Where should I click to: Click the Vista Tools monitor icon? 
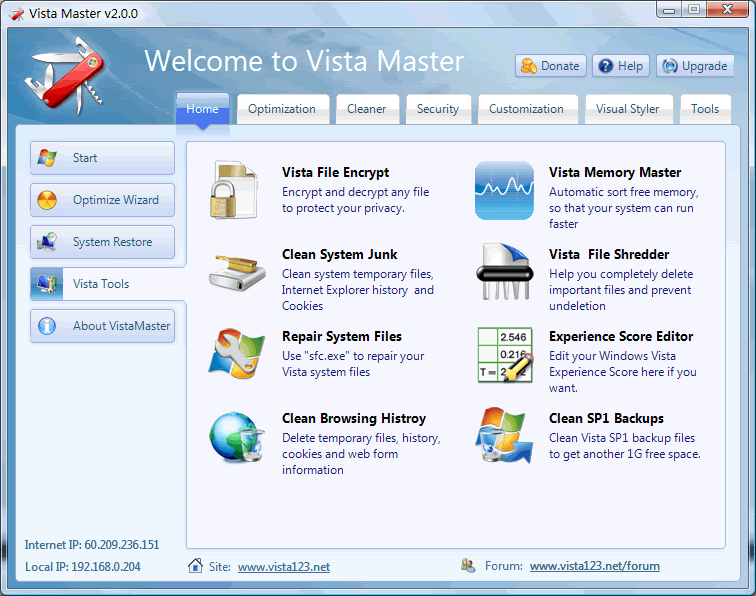(47, 284)
